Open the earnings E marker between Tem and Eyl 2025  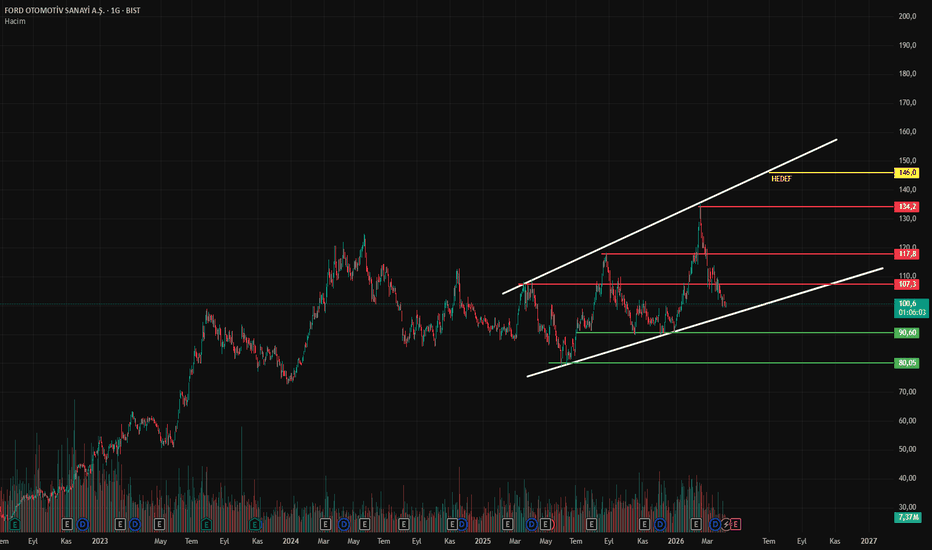(x=591, y=524)
